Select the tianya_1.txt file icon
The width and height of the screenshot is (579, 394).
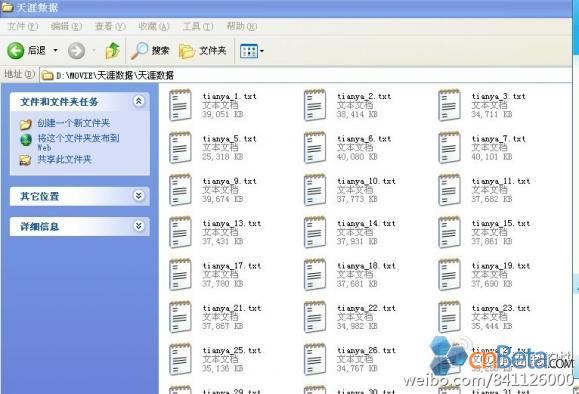tap(180, 105)
